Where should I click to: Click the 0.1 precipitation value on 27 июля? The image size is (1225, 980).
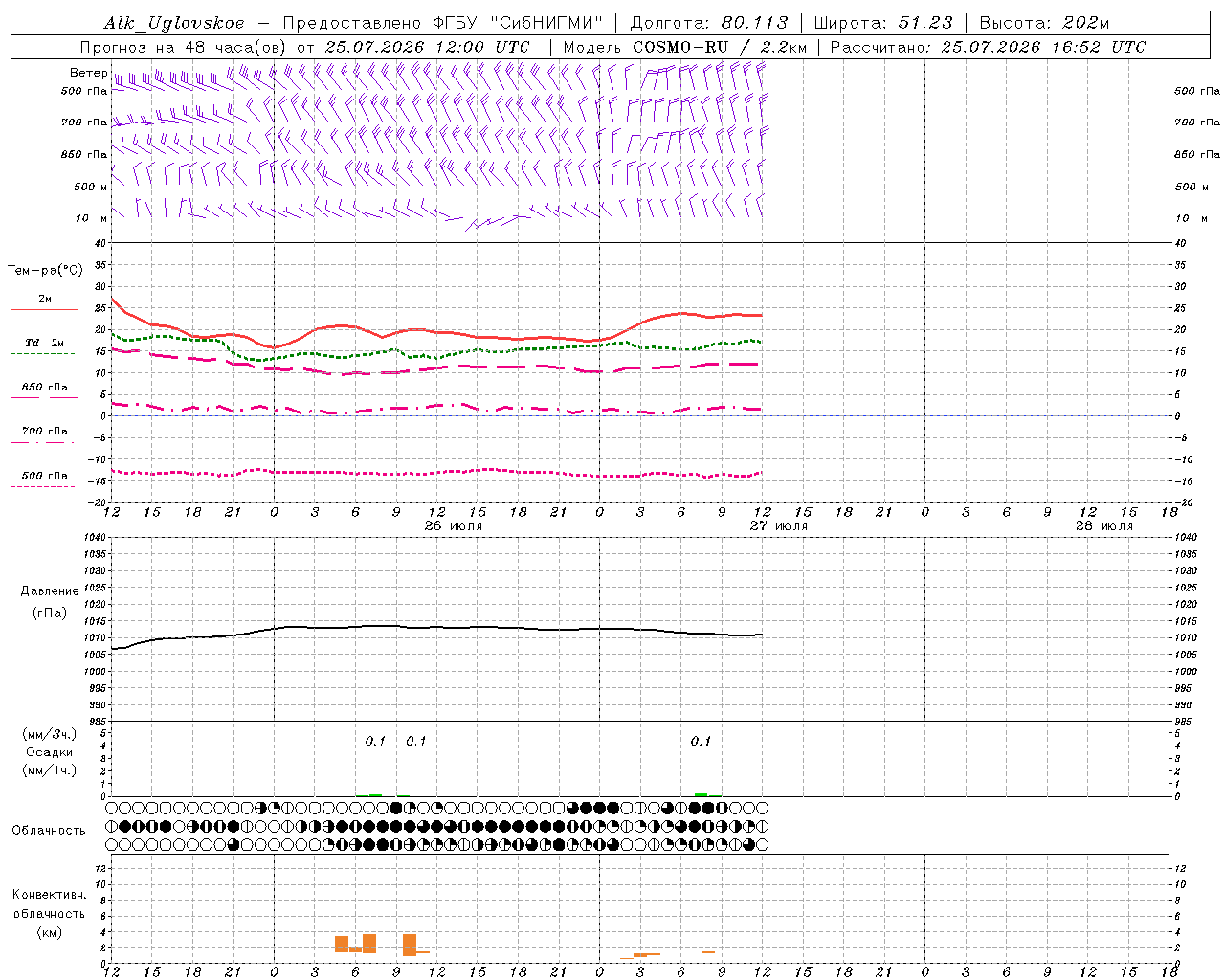[701, 741]
